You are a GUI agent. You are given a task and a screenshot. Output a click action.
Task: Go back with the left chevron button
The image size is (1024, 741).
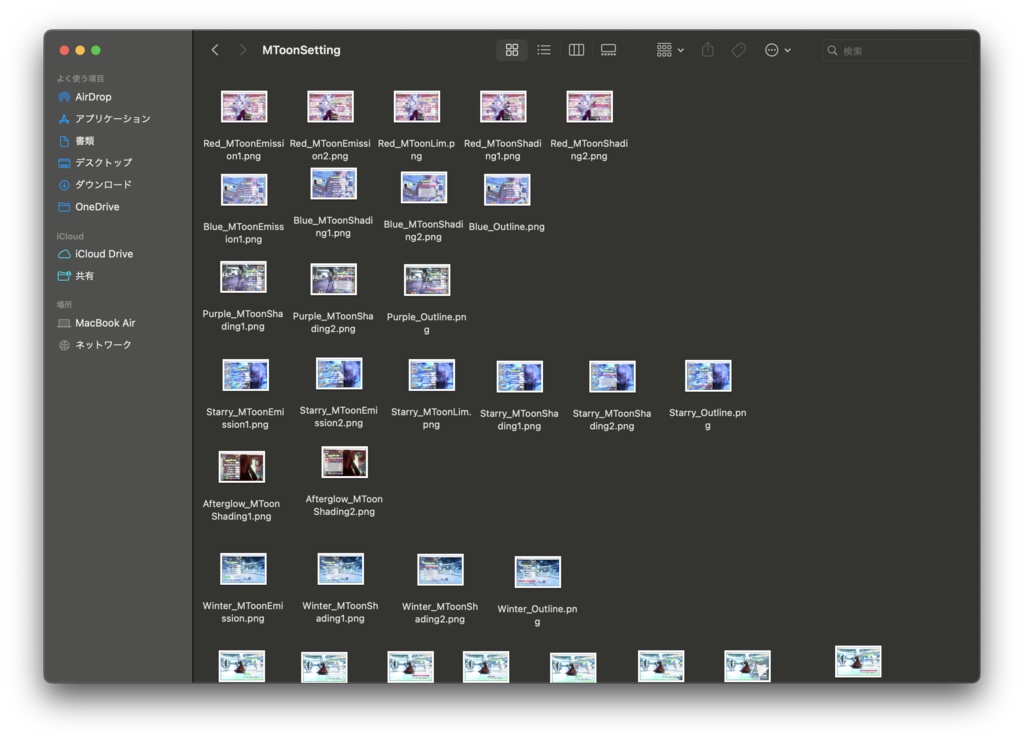215,50
